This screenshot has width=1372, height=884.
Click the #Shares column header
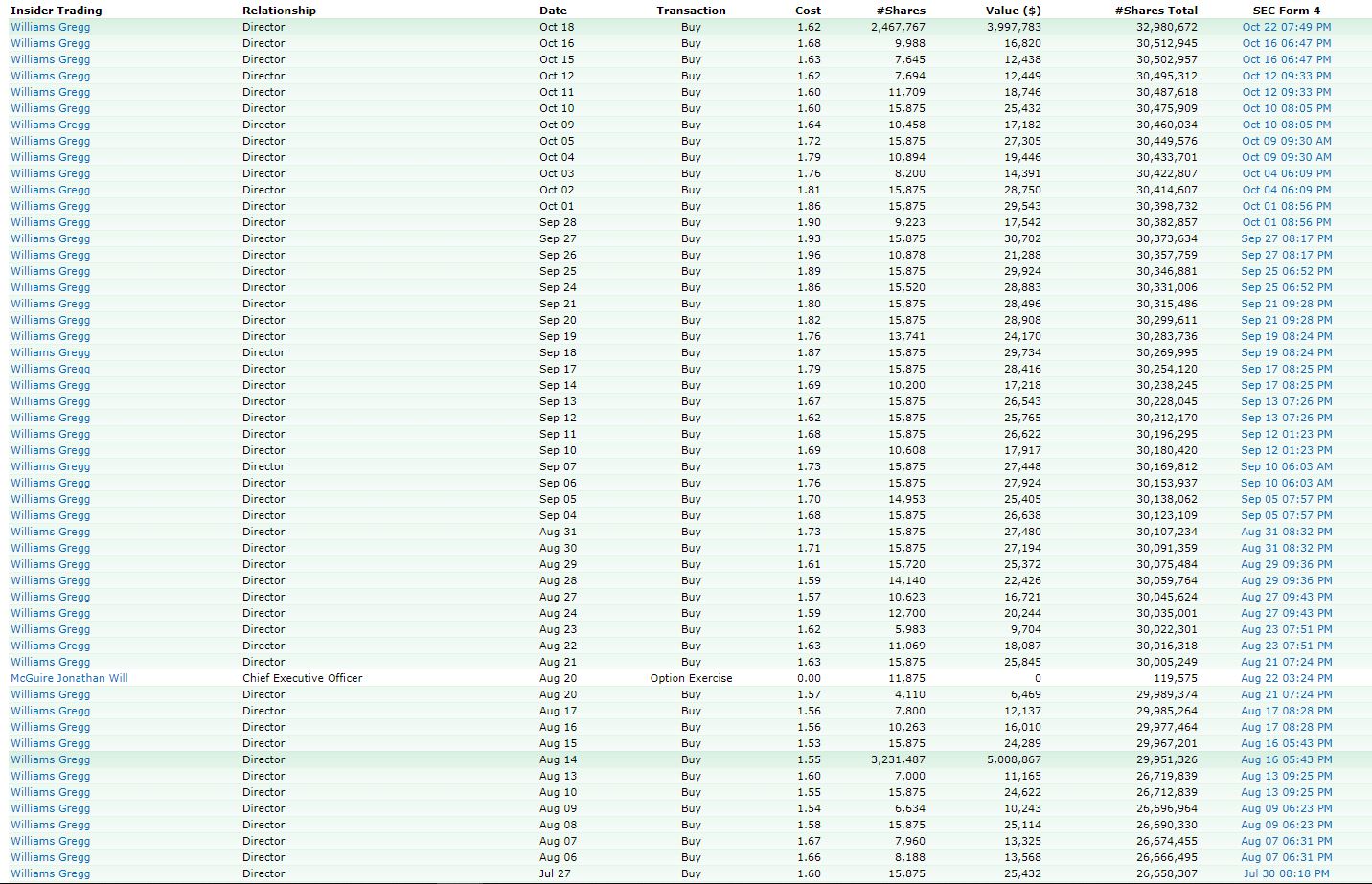pos(901,11)
